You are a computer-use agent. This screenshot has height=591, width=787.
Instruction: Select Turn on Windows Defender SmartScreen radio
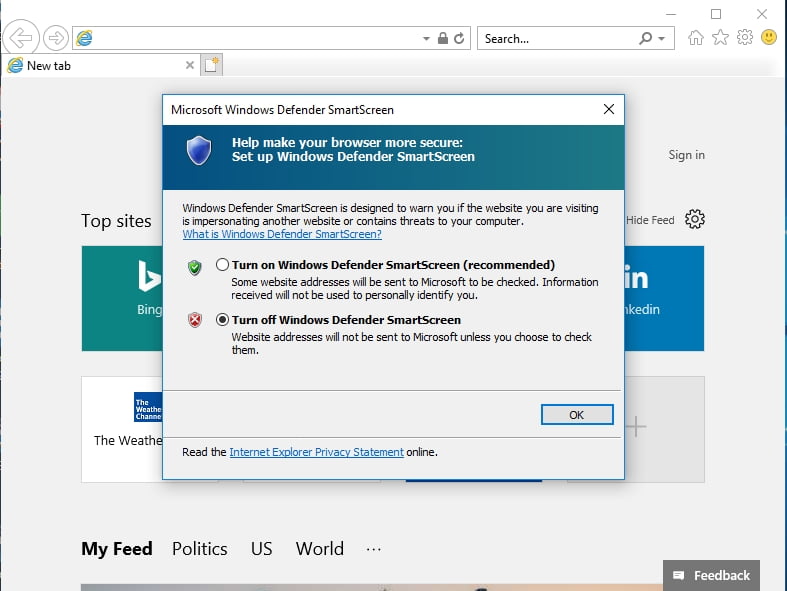[x=222, y=265]
